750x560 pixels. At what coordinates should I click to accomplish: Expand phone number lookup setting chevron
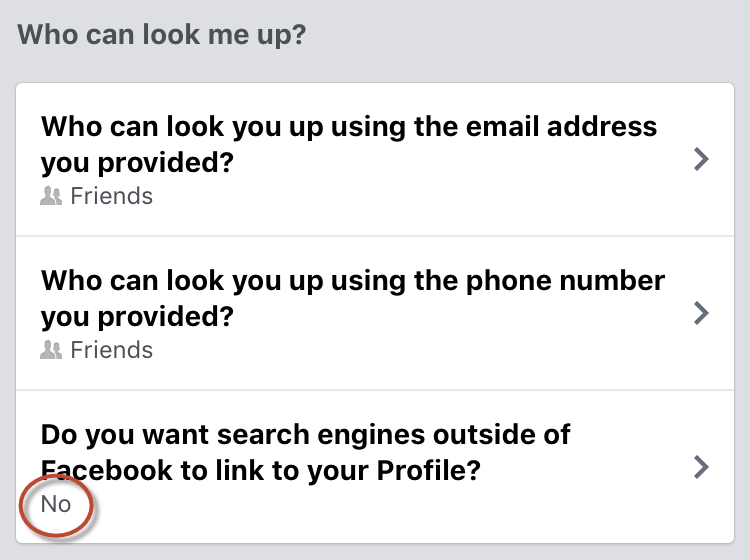pos(701,313)
